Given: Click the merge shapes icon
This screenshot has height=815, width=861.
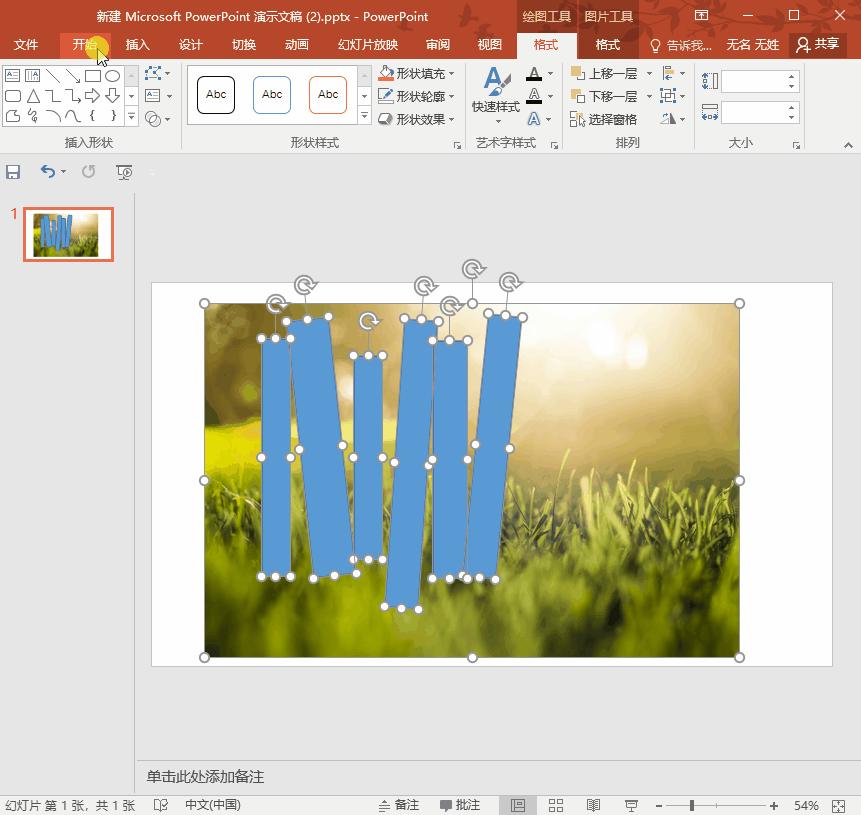Looking at the screenshot, I should tap(153, 119).
